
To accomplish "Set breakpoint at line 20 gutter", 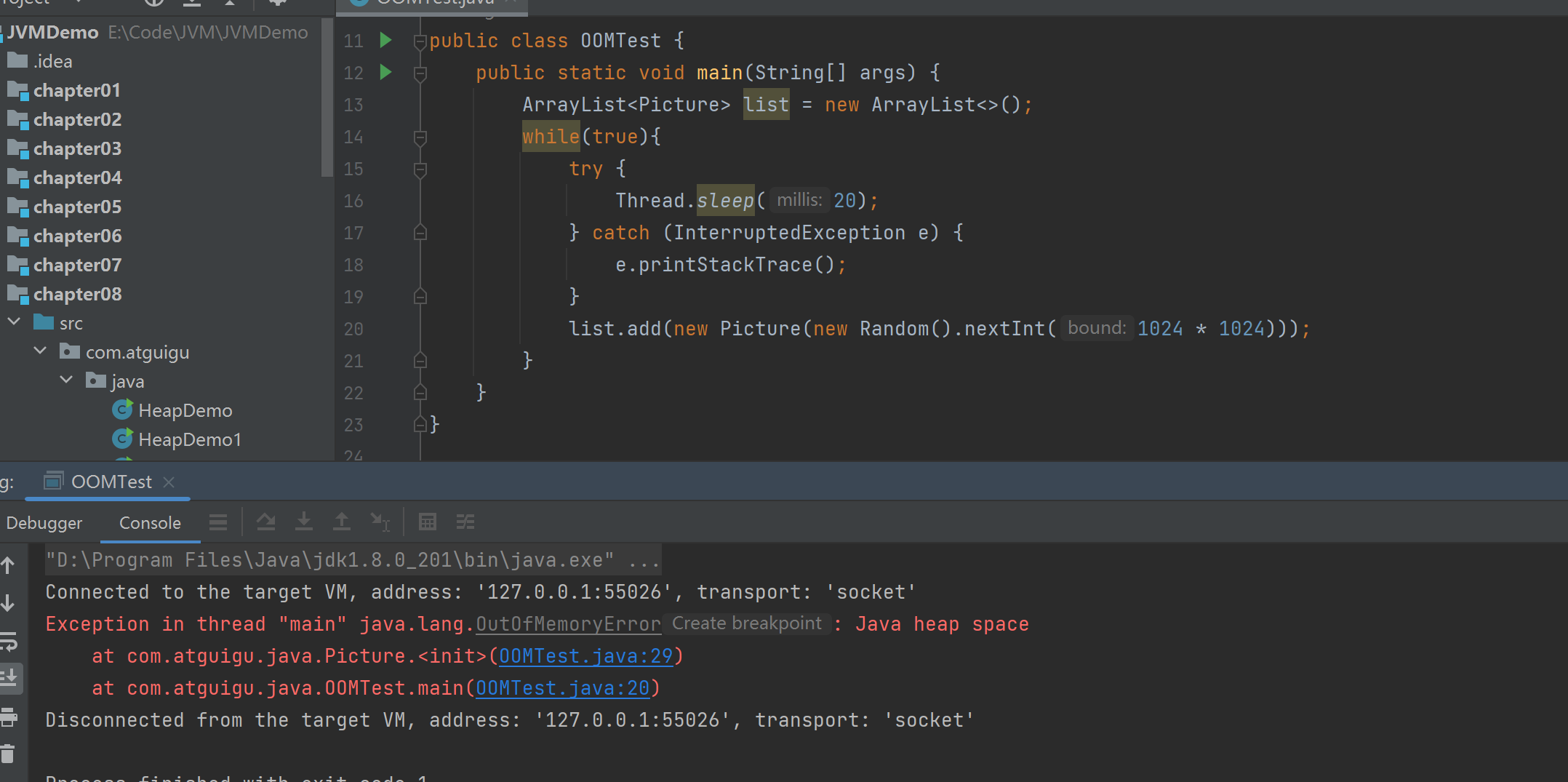I will click(386, 329).
